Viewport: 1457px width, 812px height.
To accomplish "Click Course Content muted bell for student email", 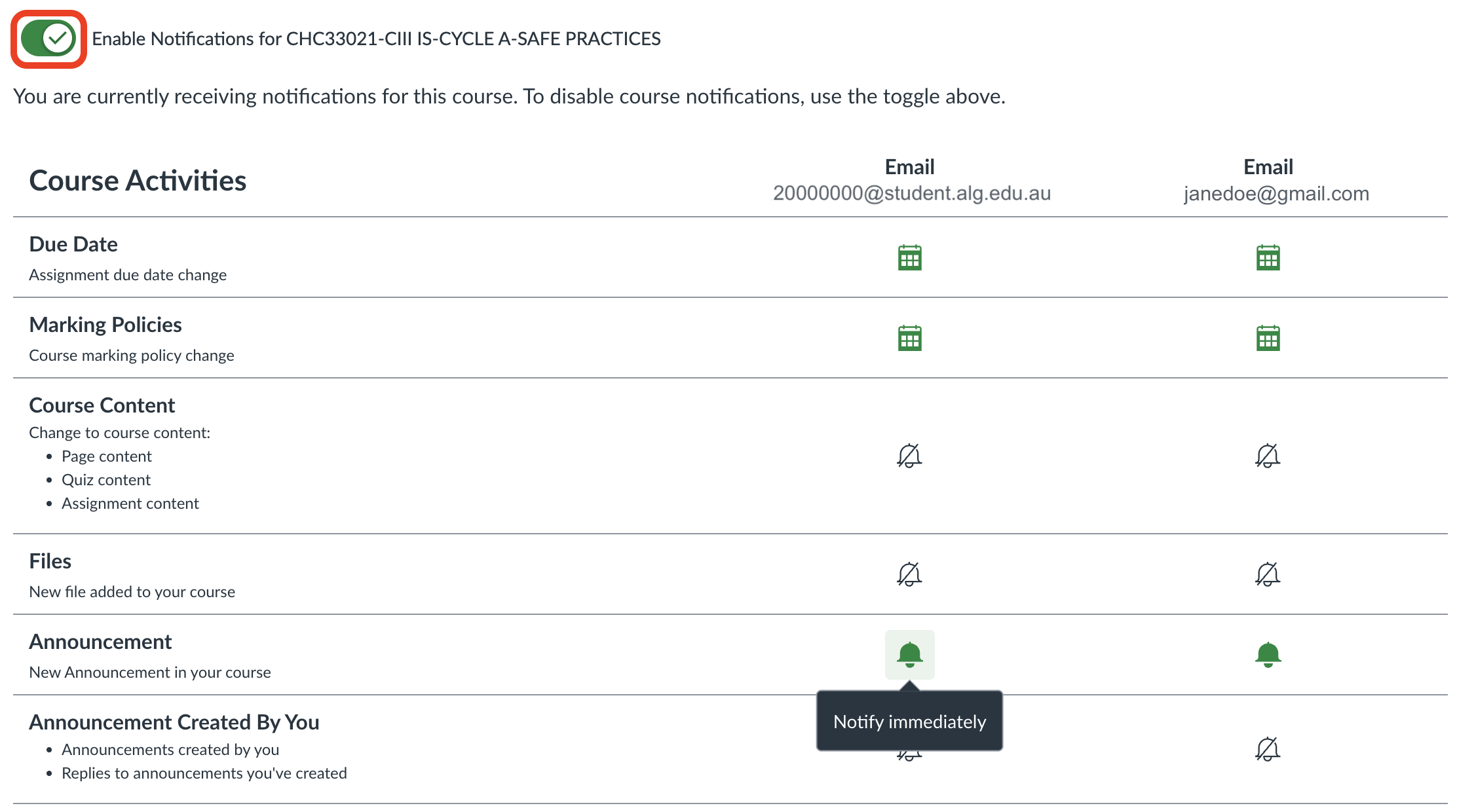I will coord(909,456).
